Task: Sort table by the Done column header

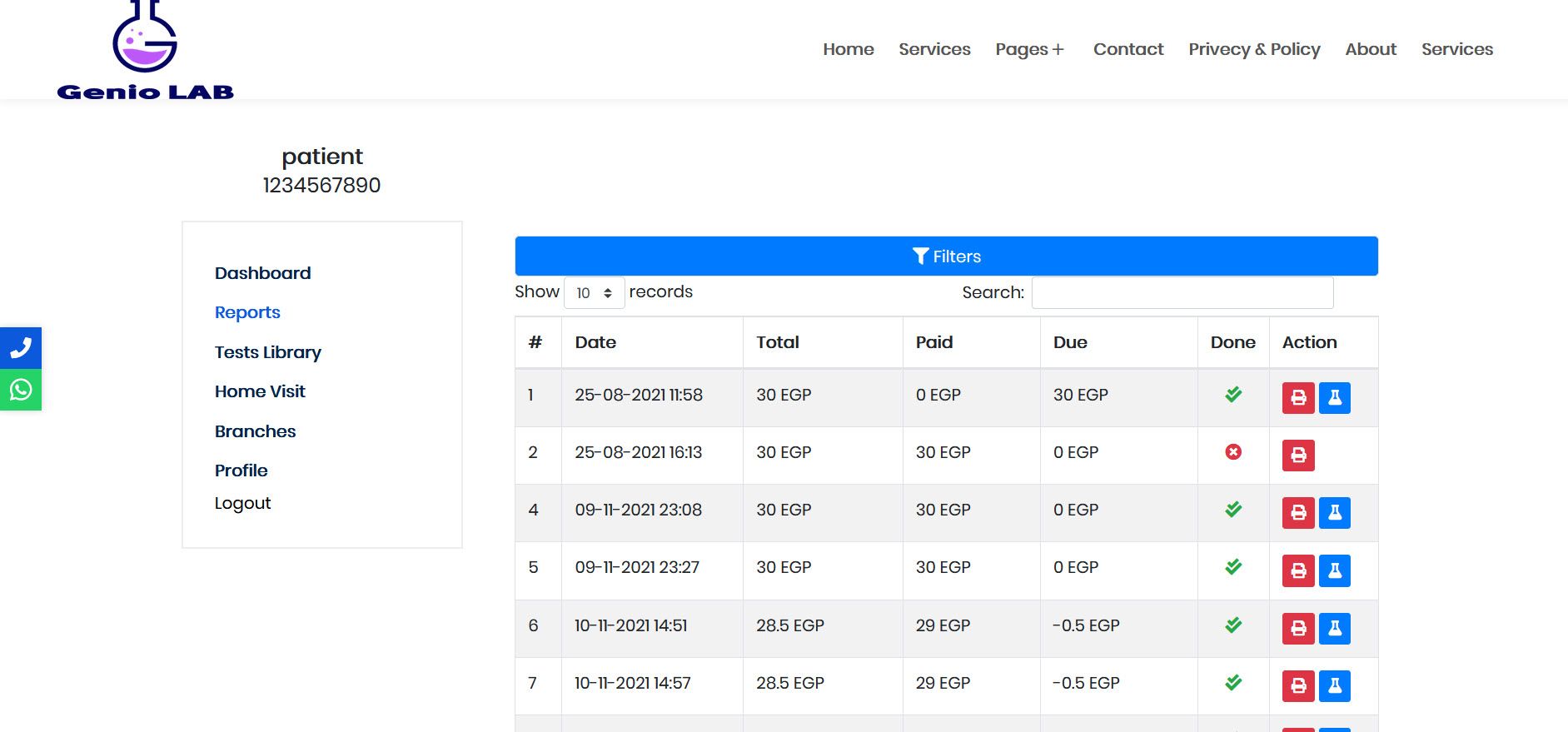Action: coord(1233,342)
